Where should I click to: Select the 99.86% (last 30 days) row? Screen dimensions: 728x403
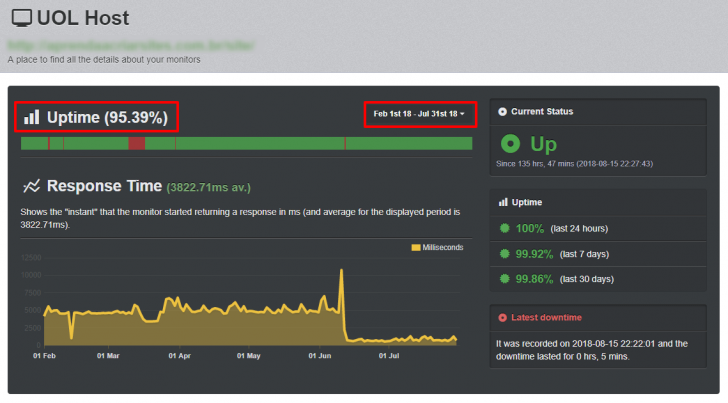click(598, 279)
